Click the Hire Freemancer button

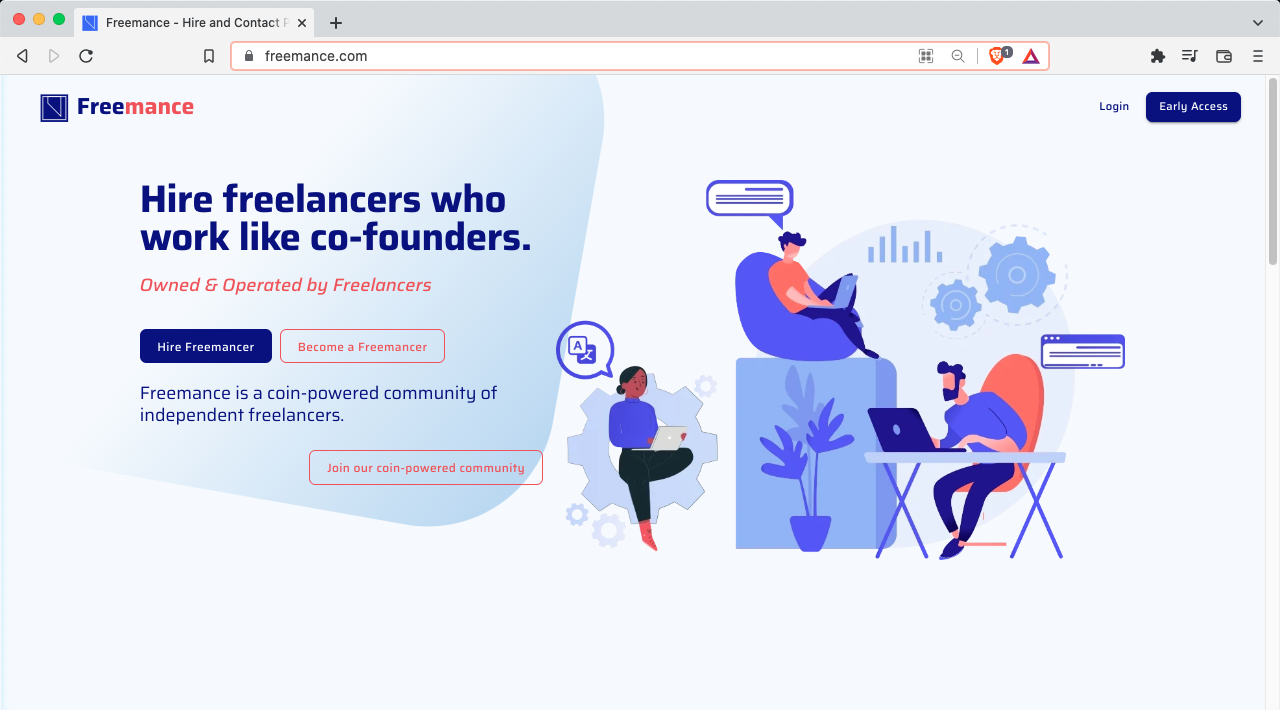pyautogui.click(x=206, y=346)
